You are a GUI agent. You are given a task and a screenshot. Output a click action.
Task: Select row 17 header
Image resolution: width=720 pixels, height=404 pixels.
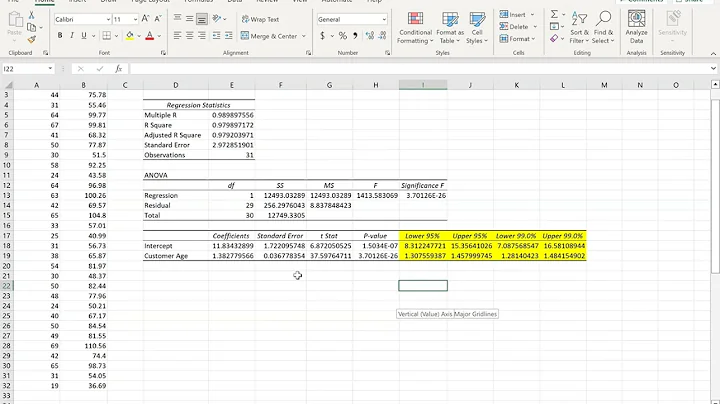[x=6, y=236]
